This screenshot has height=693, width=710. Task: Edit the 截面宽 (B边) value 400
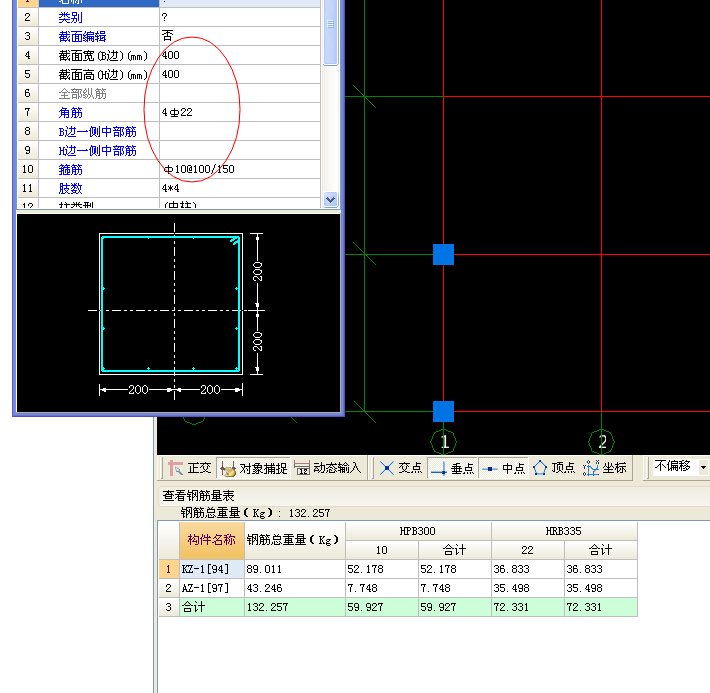coord(240,55)
